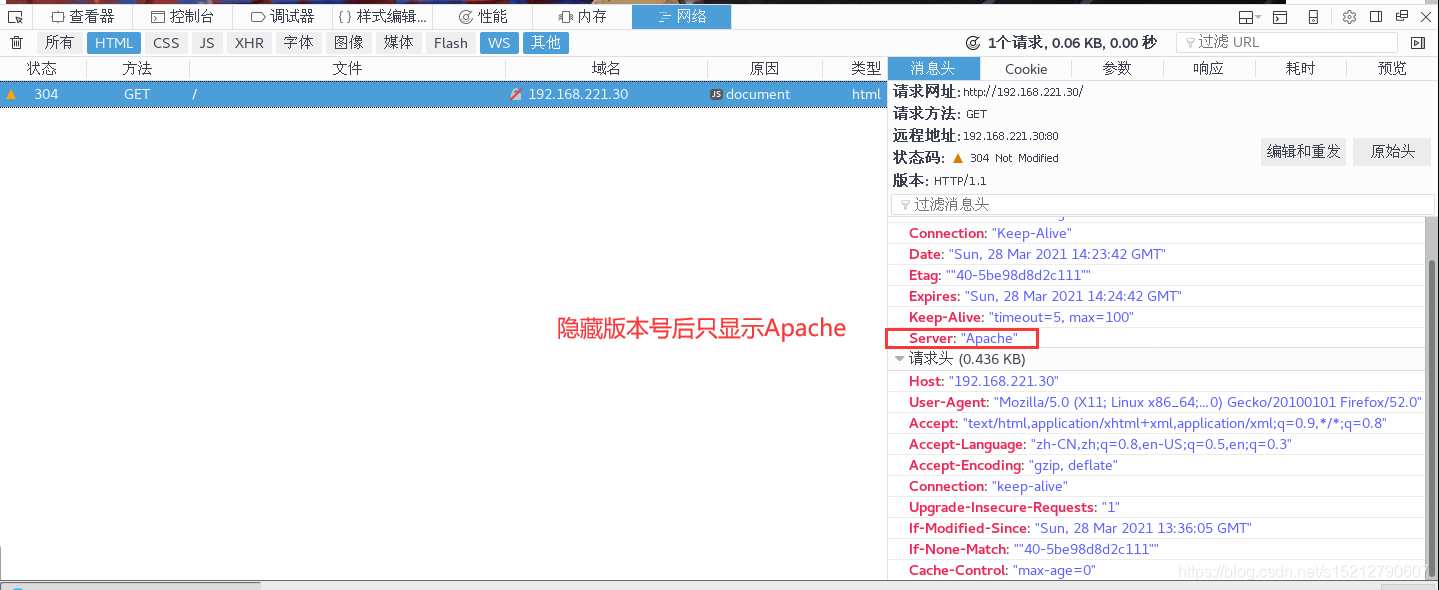Sort by 文件 column header
Screen dimensions: 1439x590
point(347,68)
